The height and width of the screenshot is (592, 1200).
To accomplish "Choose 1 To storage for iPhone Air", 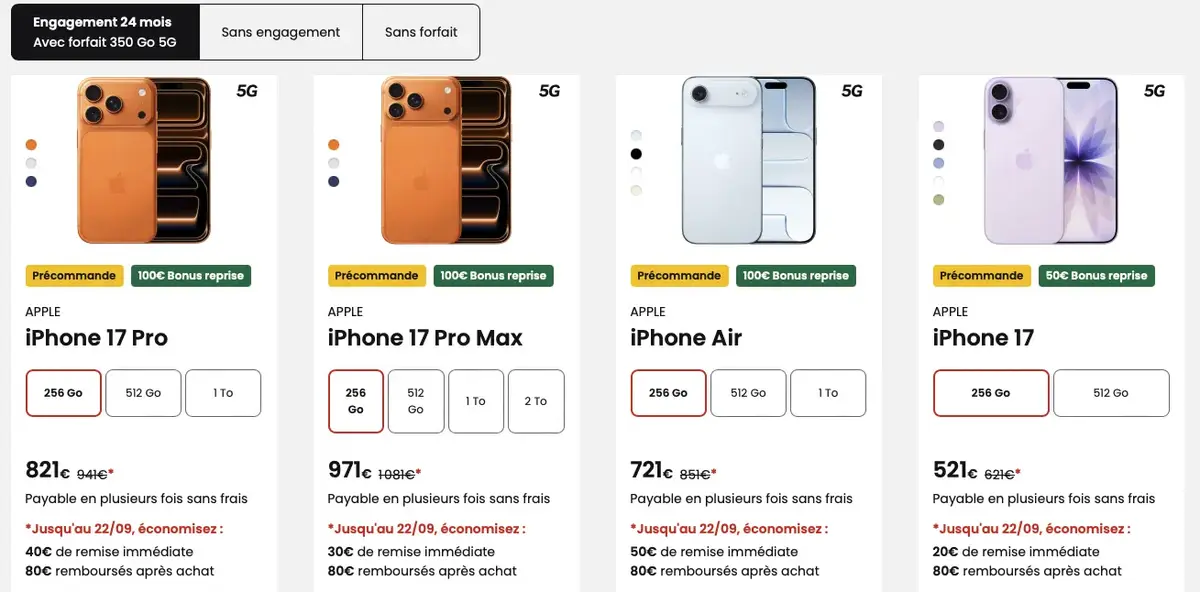I will coord(828,393).
